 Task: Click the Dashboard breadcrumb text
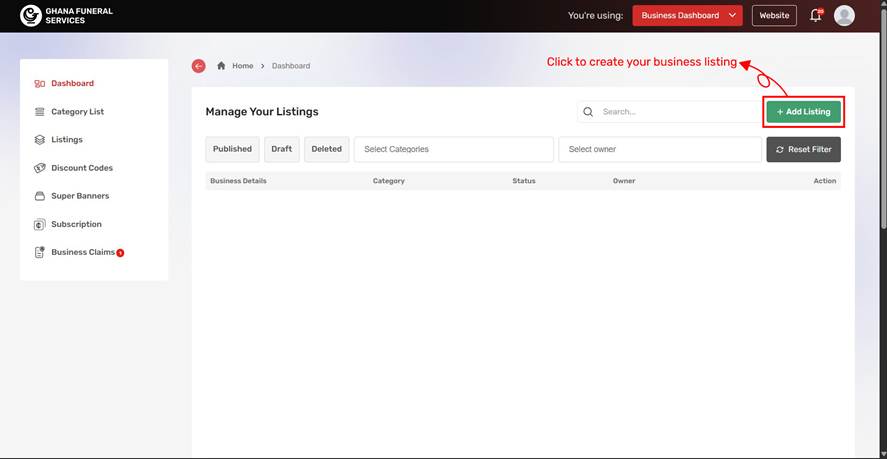pos(291,66)
